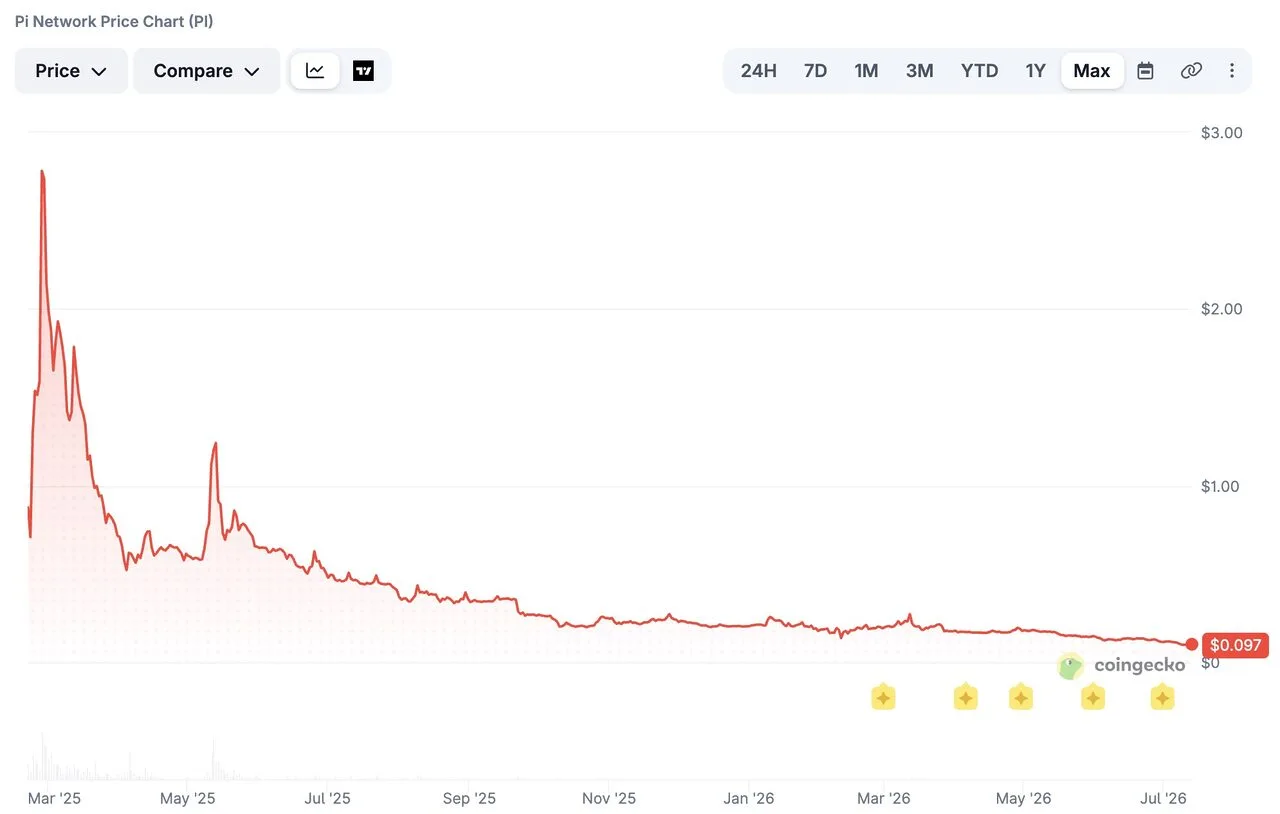Click the CoinGecko logo watermark
The width and height of the screenshot is (1280, 814).
[x=1121, y=666]
